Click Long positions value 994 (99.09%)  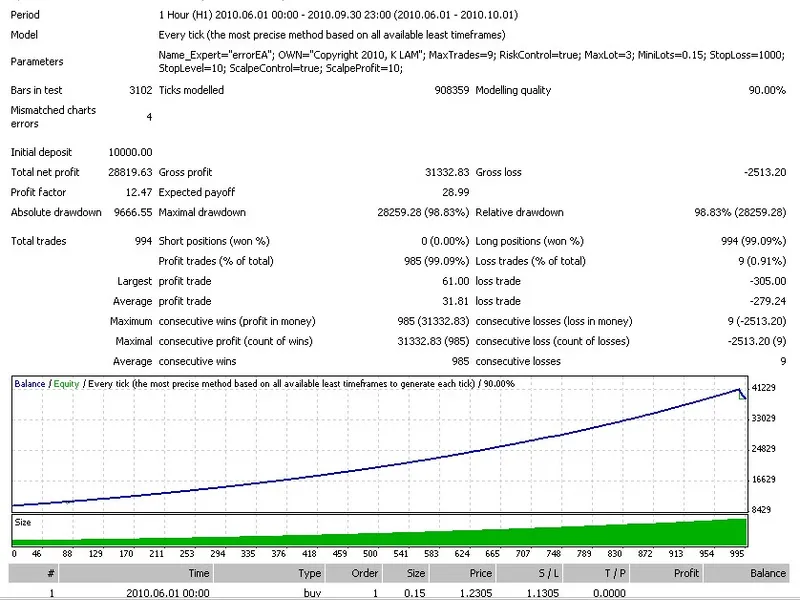point(753,241)
